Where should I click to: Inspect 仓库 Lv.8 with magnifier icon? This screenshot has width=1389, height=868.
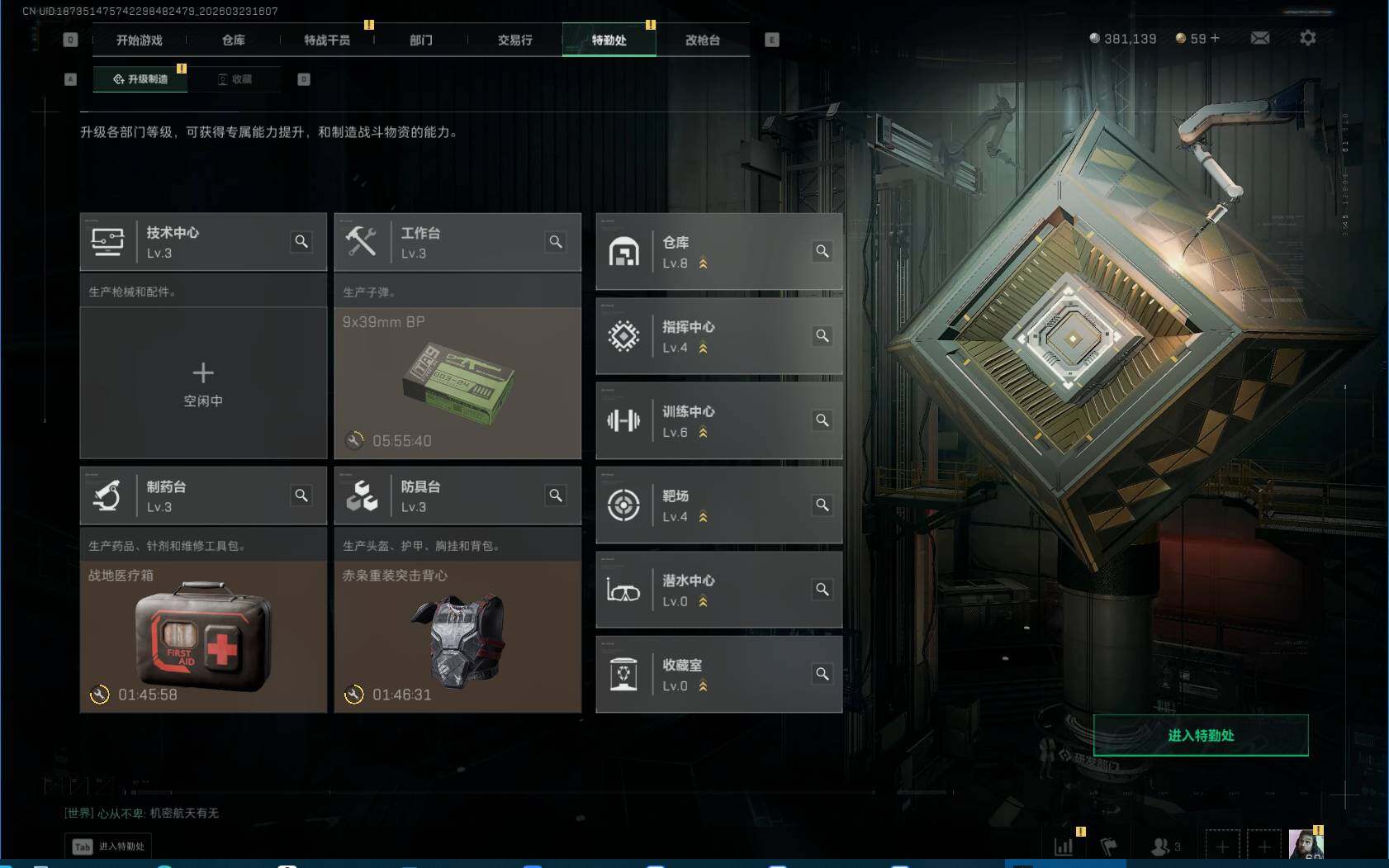click(x=822, y=251)
